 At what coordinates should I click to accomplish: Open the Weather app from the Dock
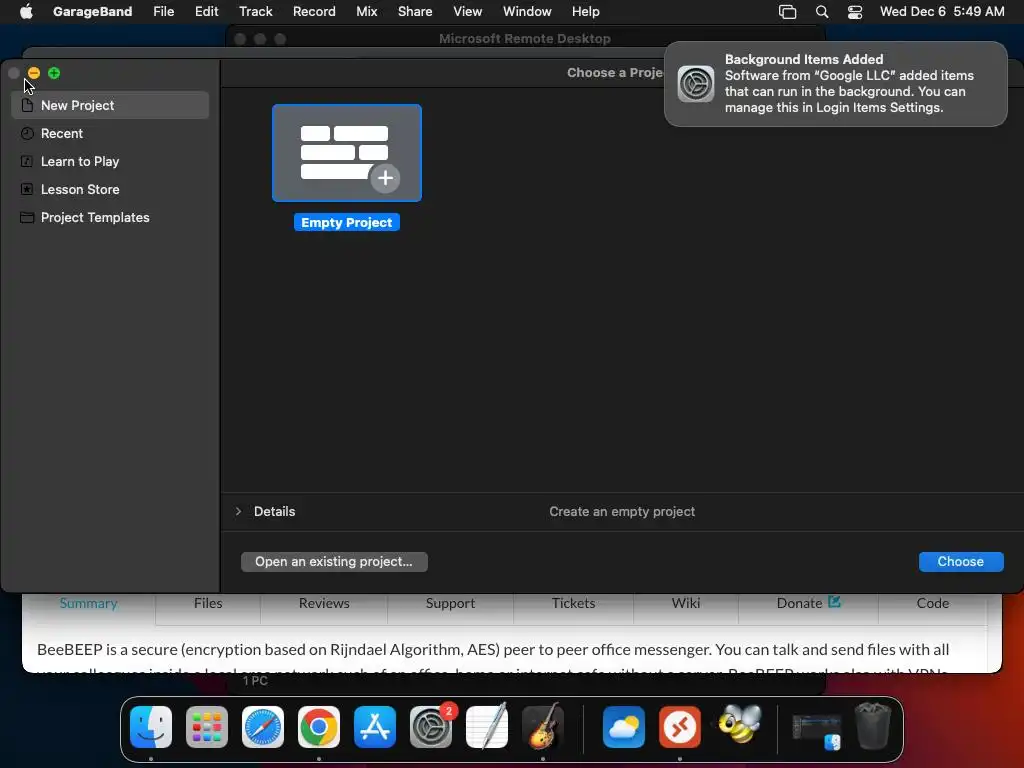tap(624, 727)
